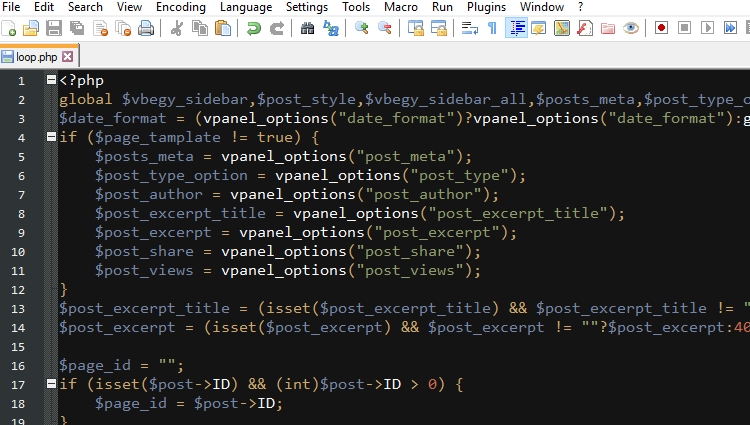750x425 pixels.
Task: Open the Search menu
Action: point(85,7)
